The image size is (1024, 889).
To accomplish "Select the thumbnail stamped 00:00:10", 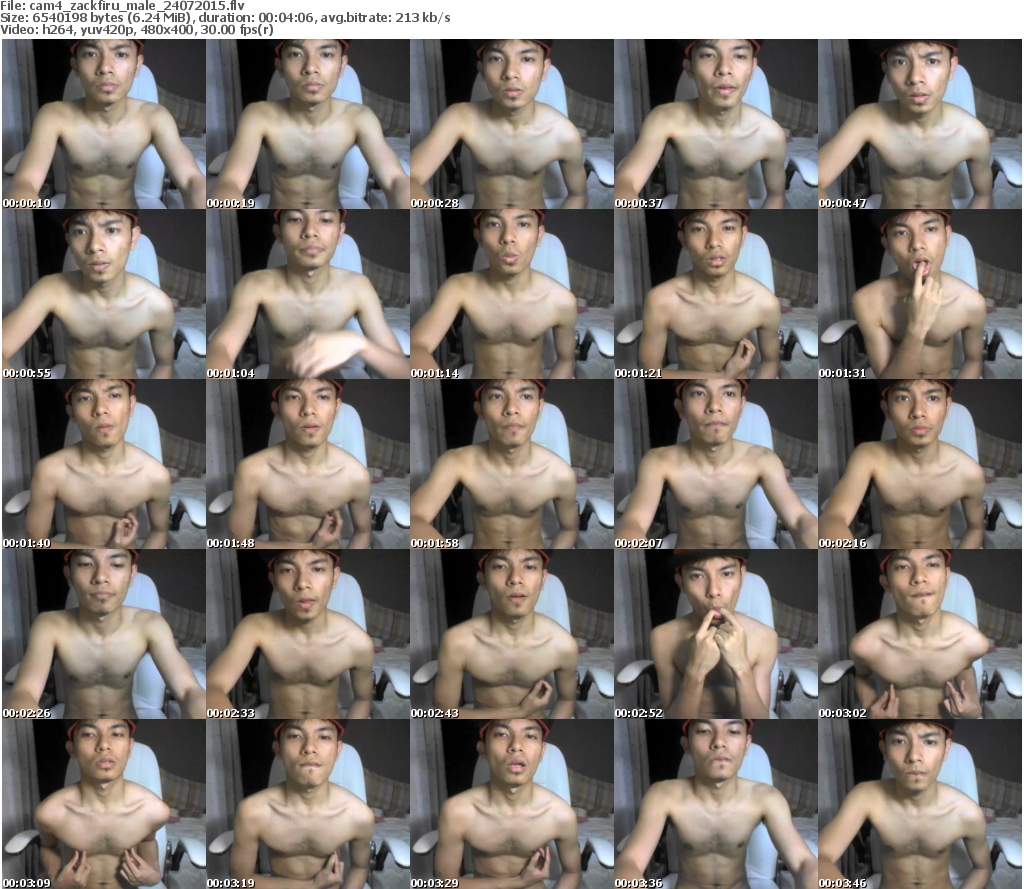I will point(104,124).
